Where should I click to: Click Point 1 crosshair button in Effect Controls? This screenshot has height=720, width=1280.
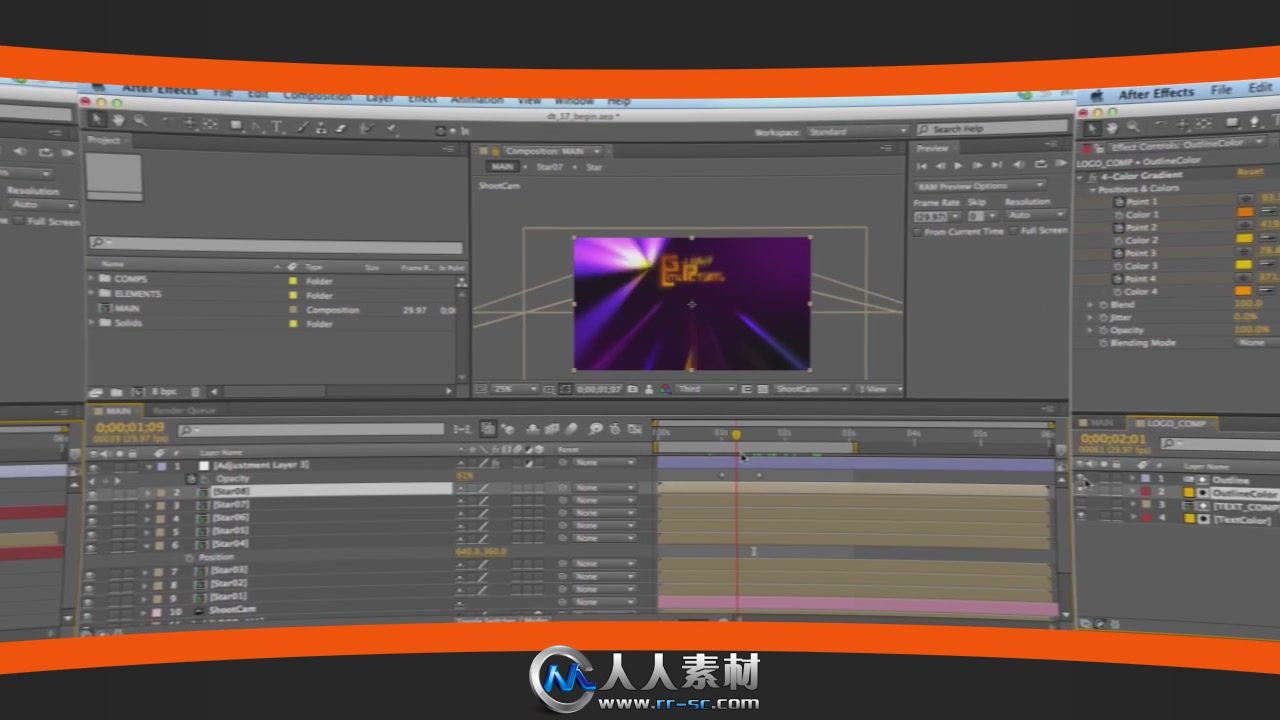(1246, 198)
